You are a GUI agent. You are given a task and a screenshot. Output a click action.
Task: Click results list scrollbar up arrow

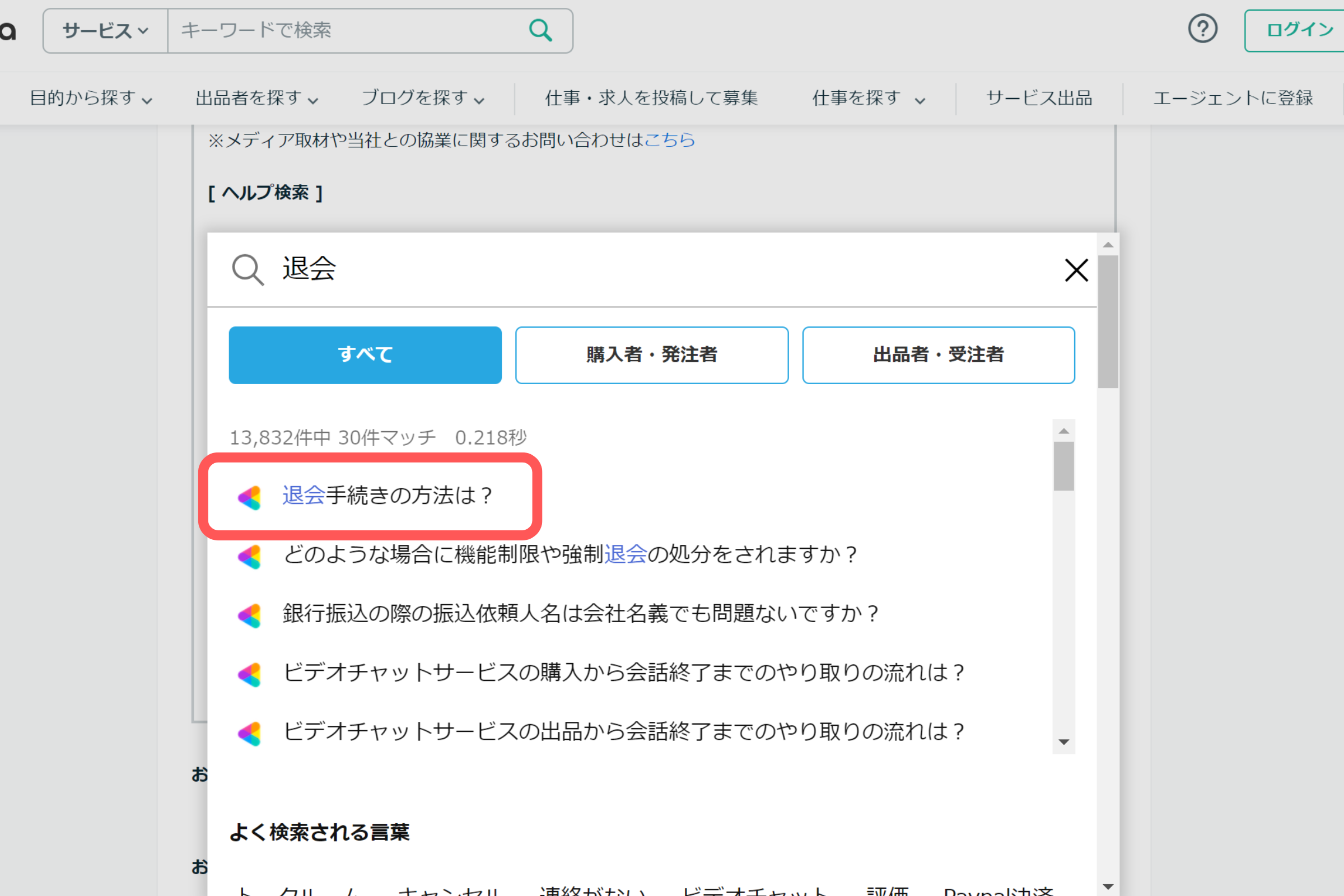[1063, 431]
